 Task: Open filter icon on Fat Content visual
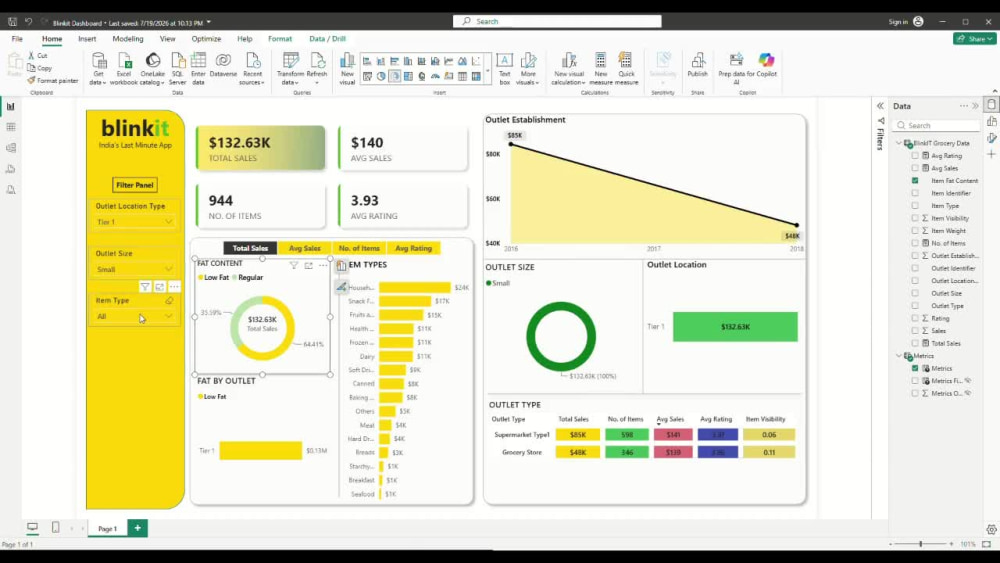coord(293,265)
